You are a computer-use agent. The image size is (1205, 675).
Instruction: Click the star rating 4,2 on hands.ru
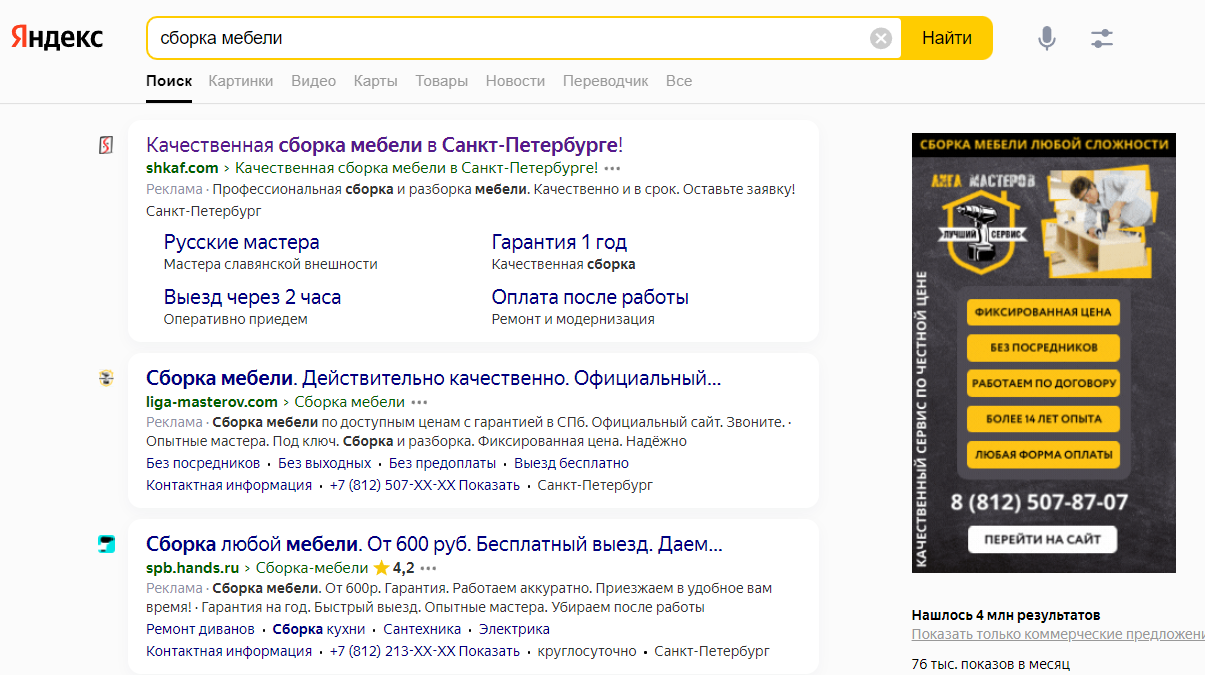pyautogui.click(x=394, y=567)
